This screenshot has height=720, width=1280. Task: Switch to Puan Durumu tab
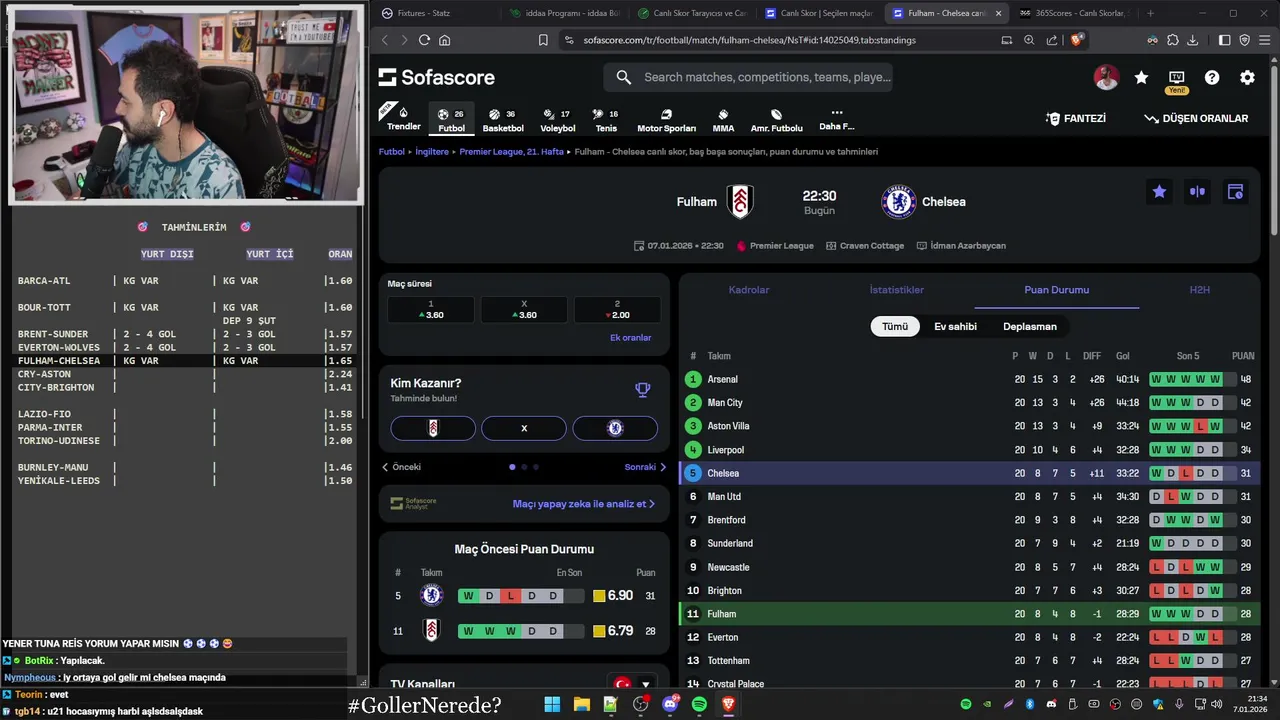pos(1056,290)
